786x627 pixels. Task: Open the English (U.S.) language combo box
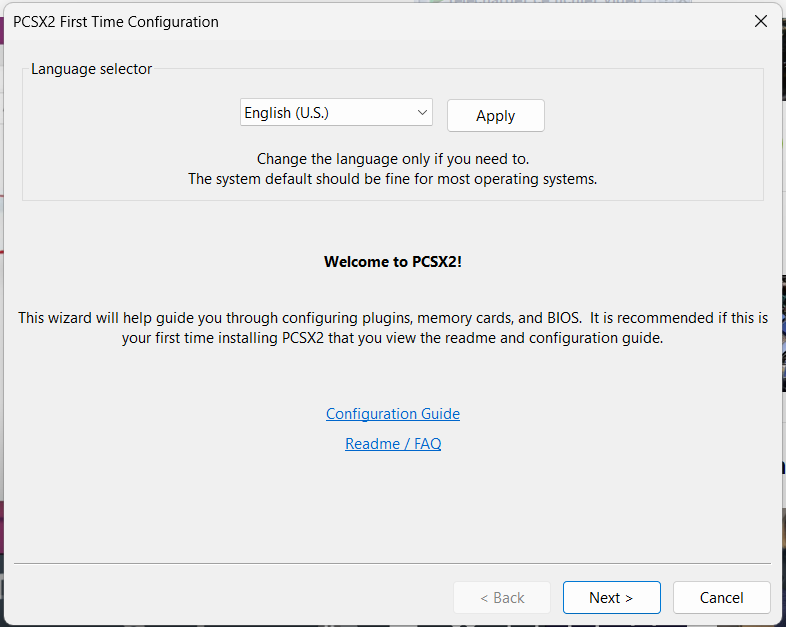pos(336,112)
